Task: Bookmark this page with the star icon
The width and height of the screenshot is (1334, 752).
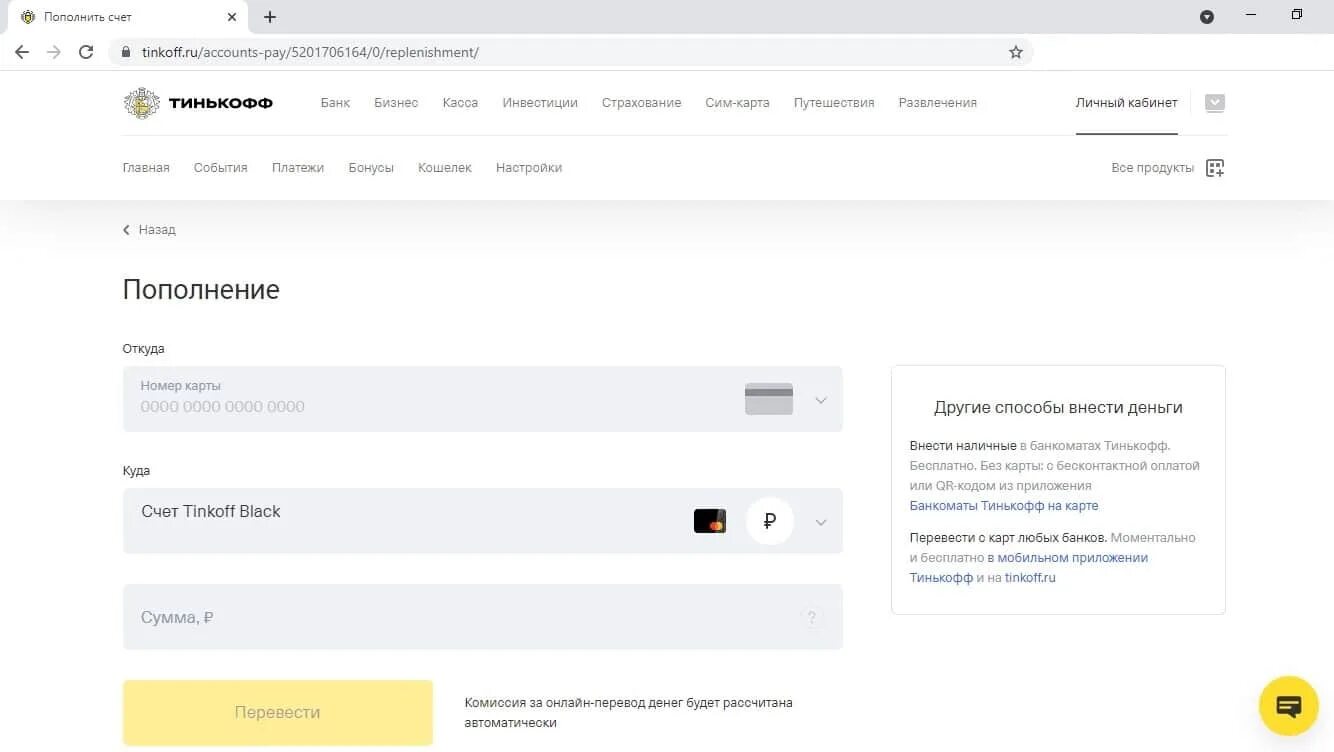Action: (x=1016, y=52)
